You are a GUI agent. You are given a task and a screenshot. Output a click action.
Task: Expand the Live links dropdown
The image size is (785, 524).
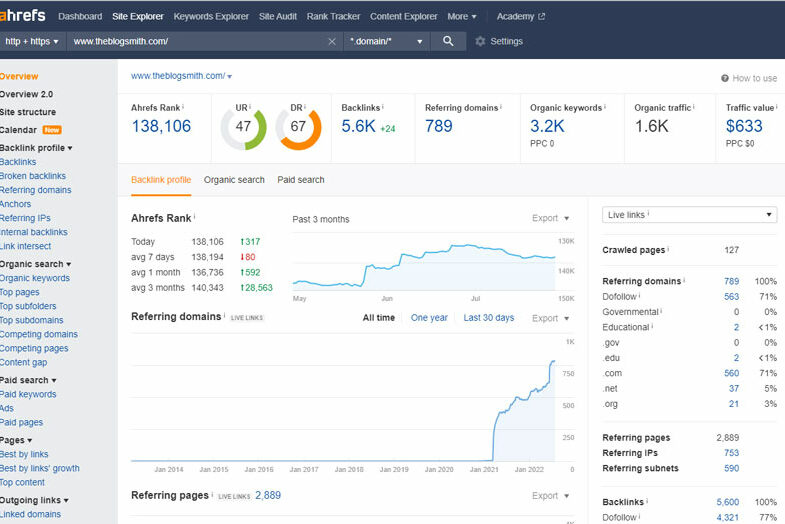[x=689, y=215]
